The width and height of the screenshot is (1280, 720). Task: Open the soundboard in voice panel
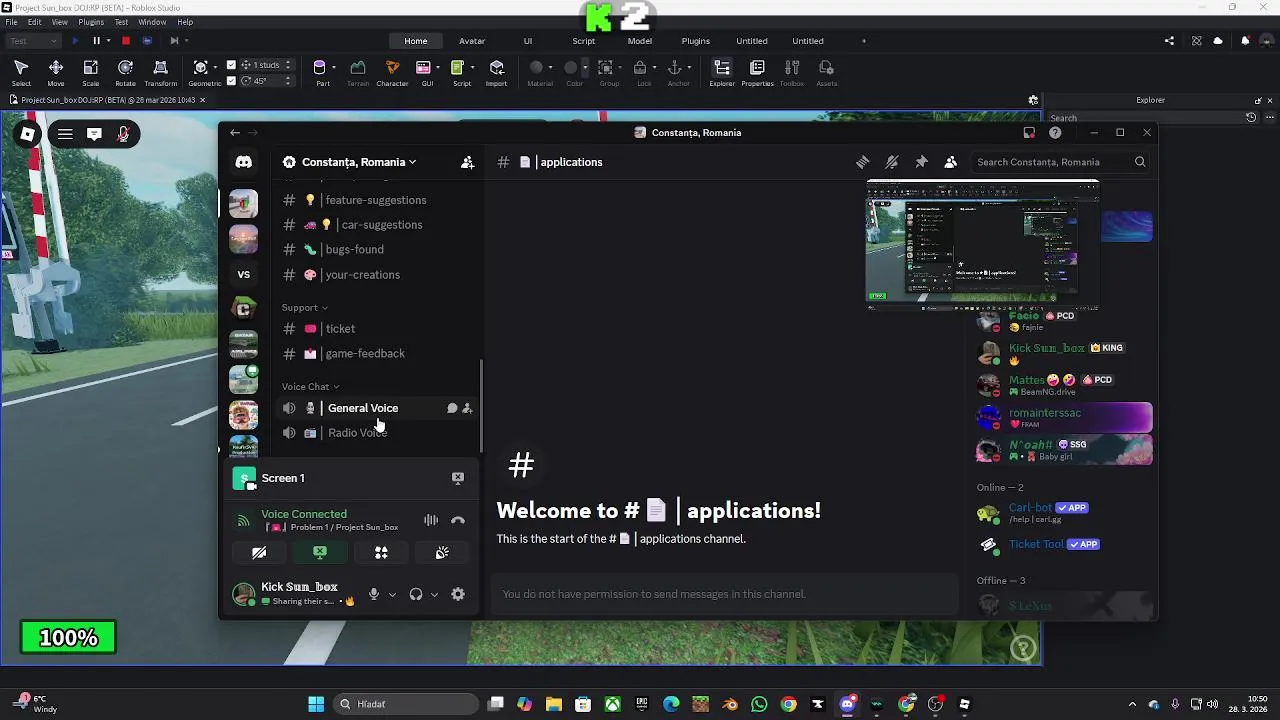(x=442, y=552)
